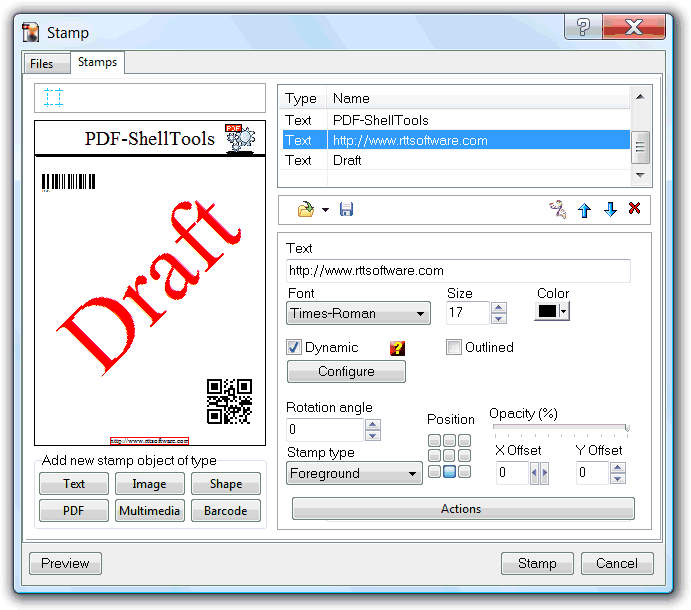The height and width of the screenshot is (610, 691).
Task: Add new Barcode stamp object
Action: click(x=226, y=511)
